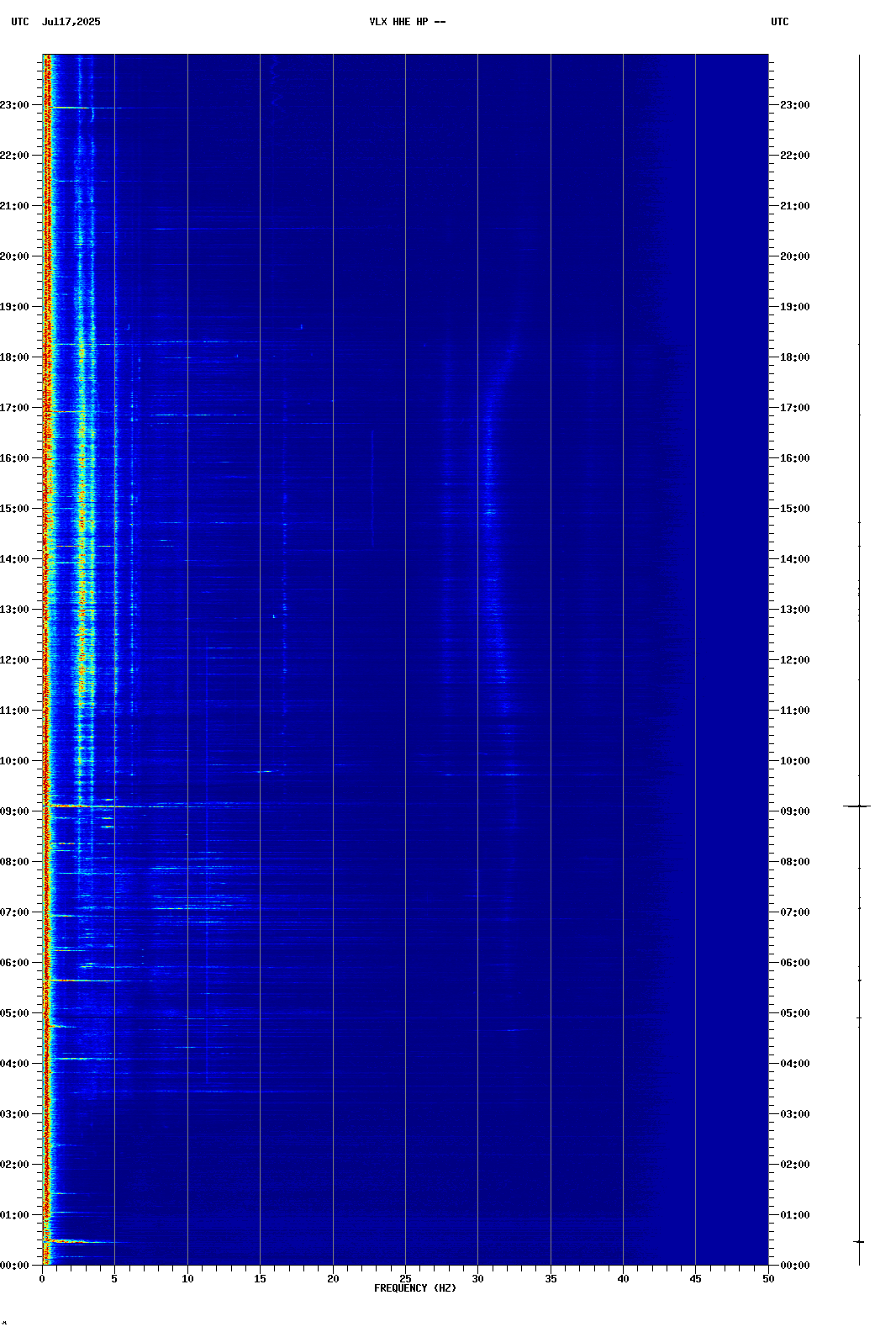Select the 5 Hz frequency tick label
This screenshot has height=1332, width=896.
(114, 1279)
